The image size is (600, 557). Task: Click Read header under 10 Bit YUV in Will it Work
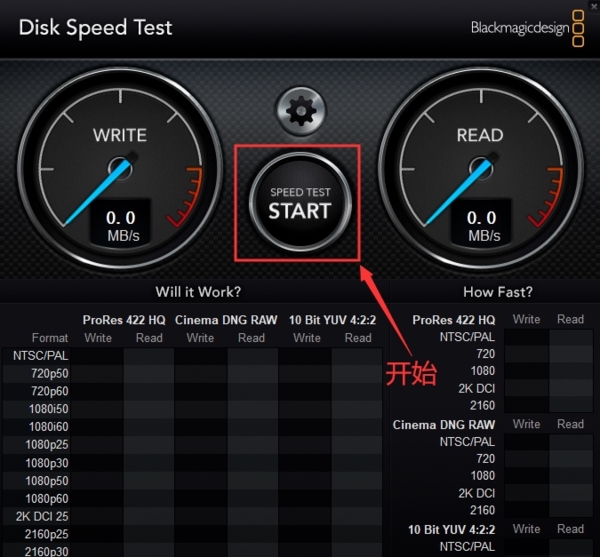358,338
